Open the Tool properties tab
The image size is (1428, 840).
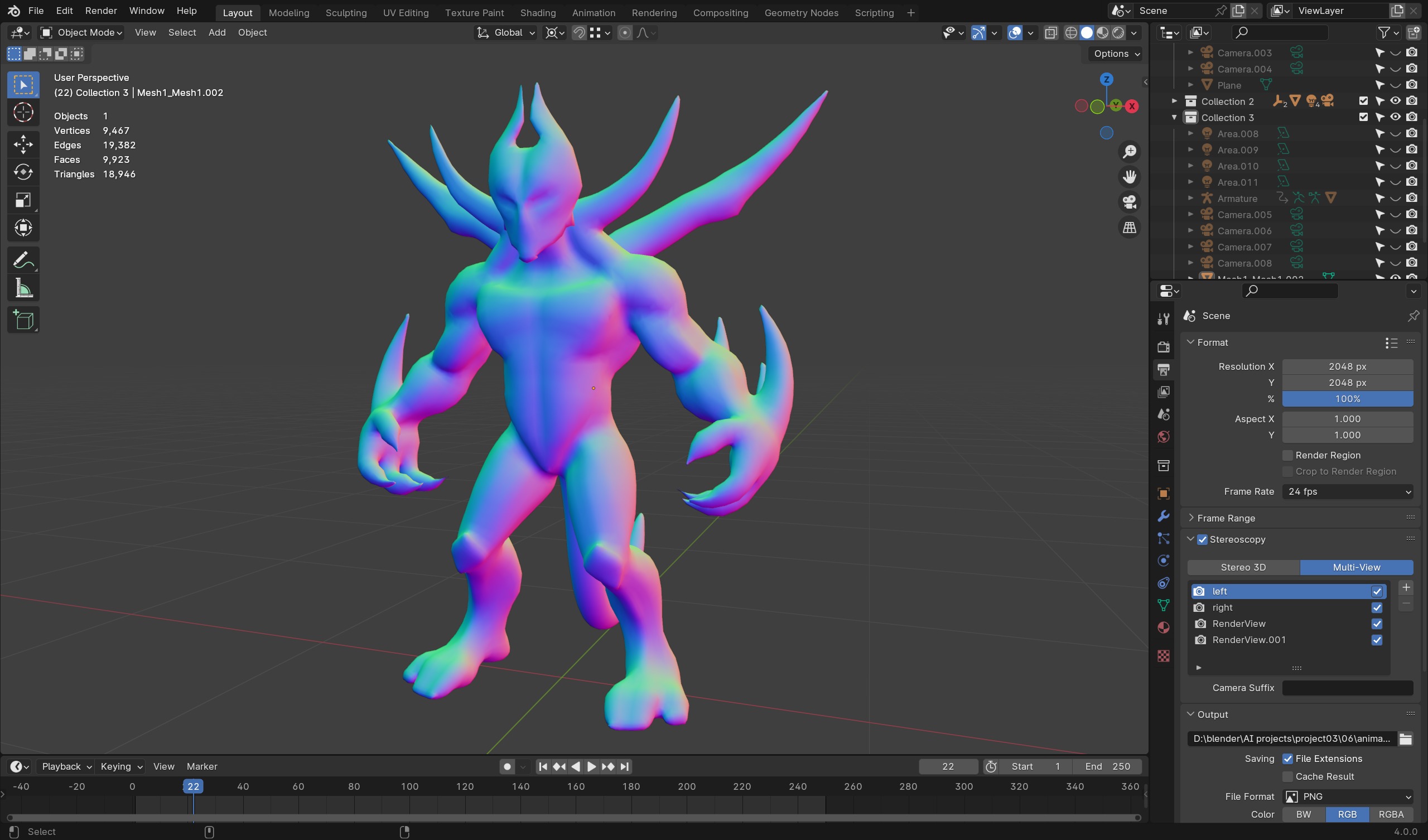click(1164, 319)
